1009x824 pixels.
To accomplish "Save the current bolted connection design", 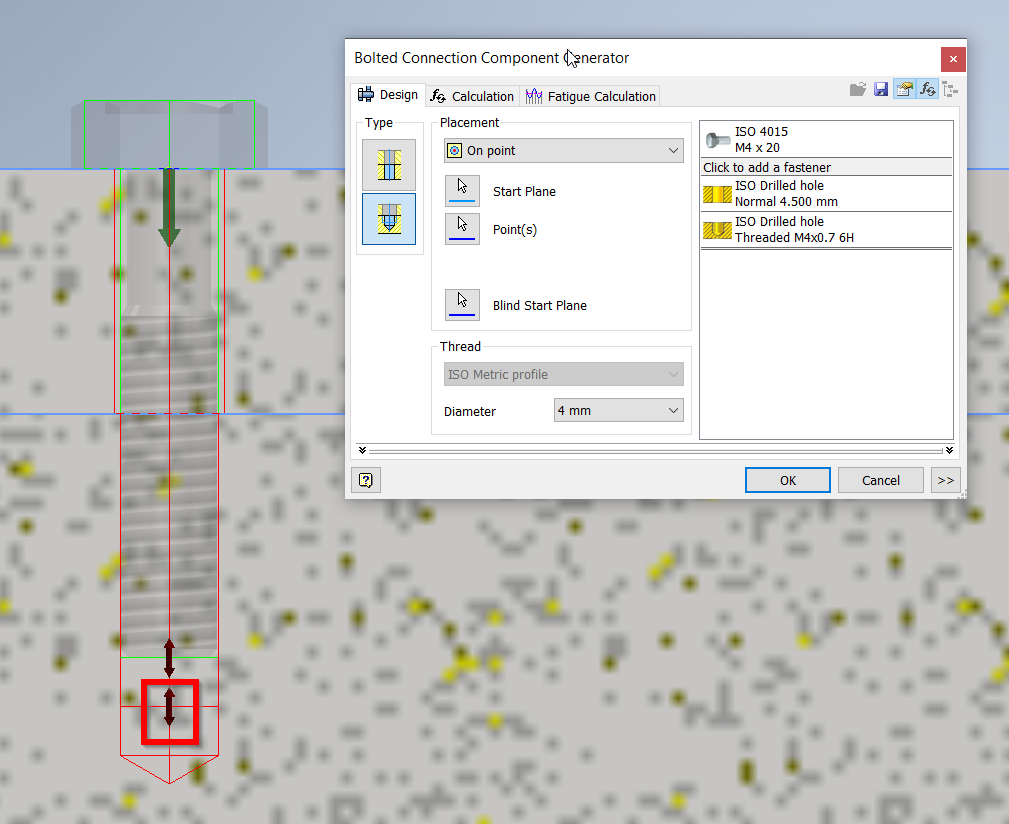I will coord(881,89).
